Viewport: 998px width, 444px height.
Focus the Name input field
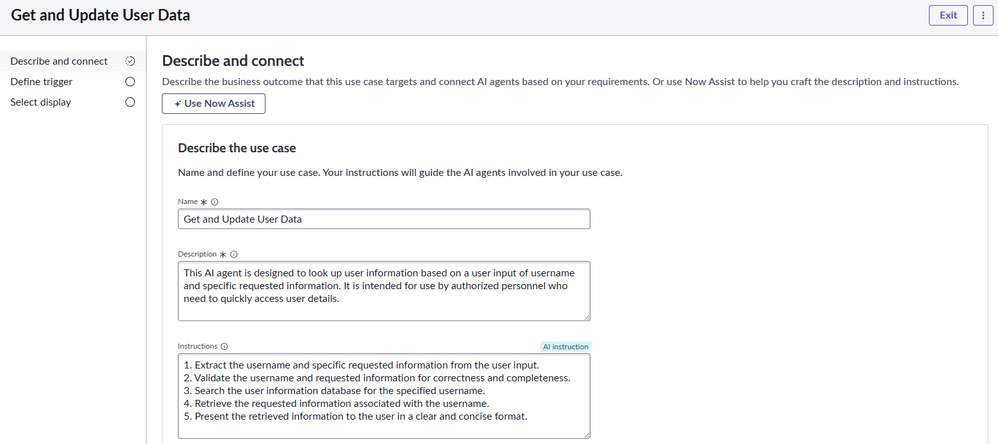[383, 219]
